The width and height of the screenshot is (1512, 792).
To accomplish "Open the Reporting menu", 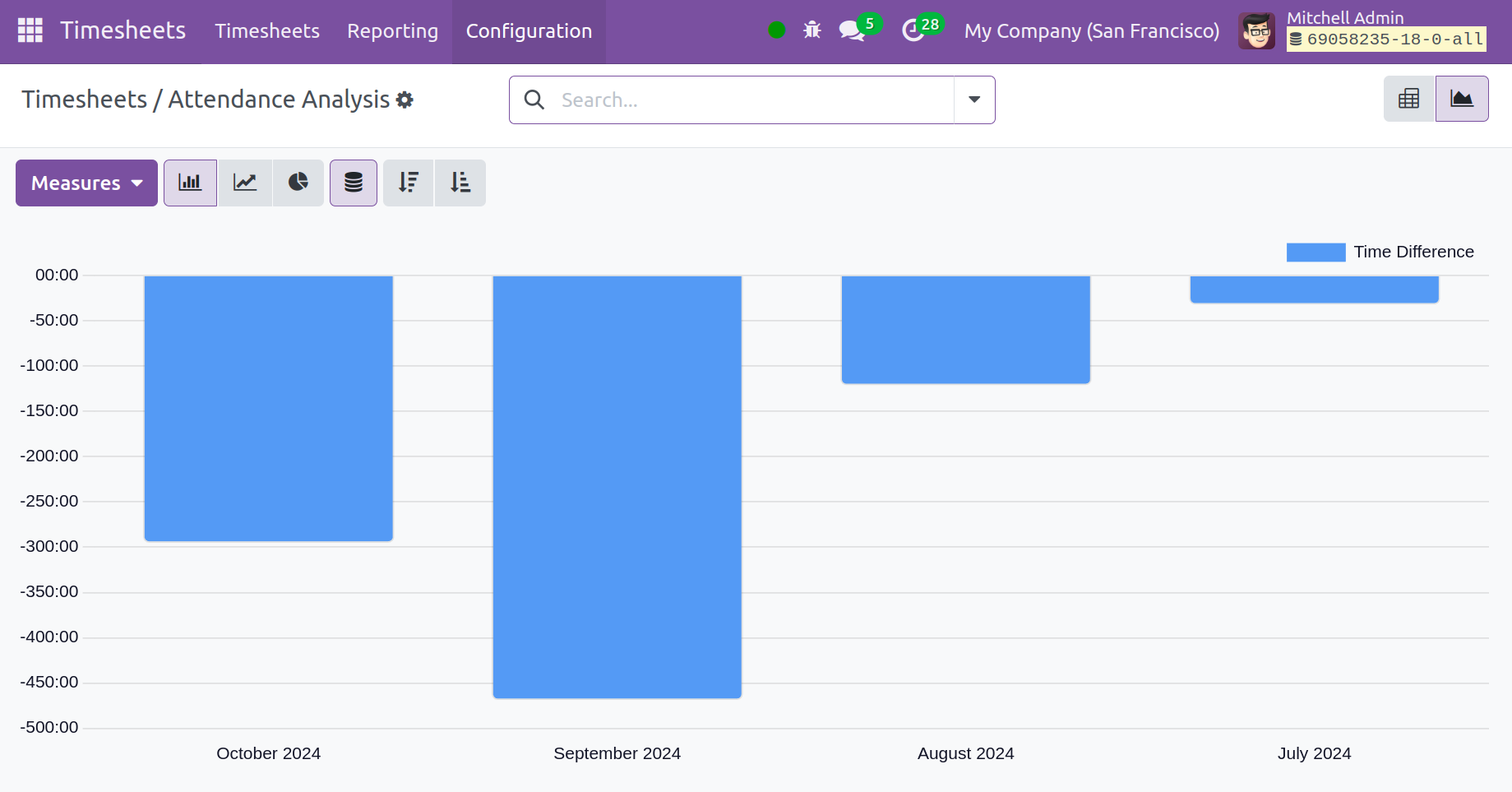I will click(x=392, y=30).
